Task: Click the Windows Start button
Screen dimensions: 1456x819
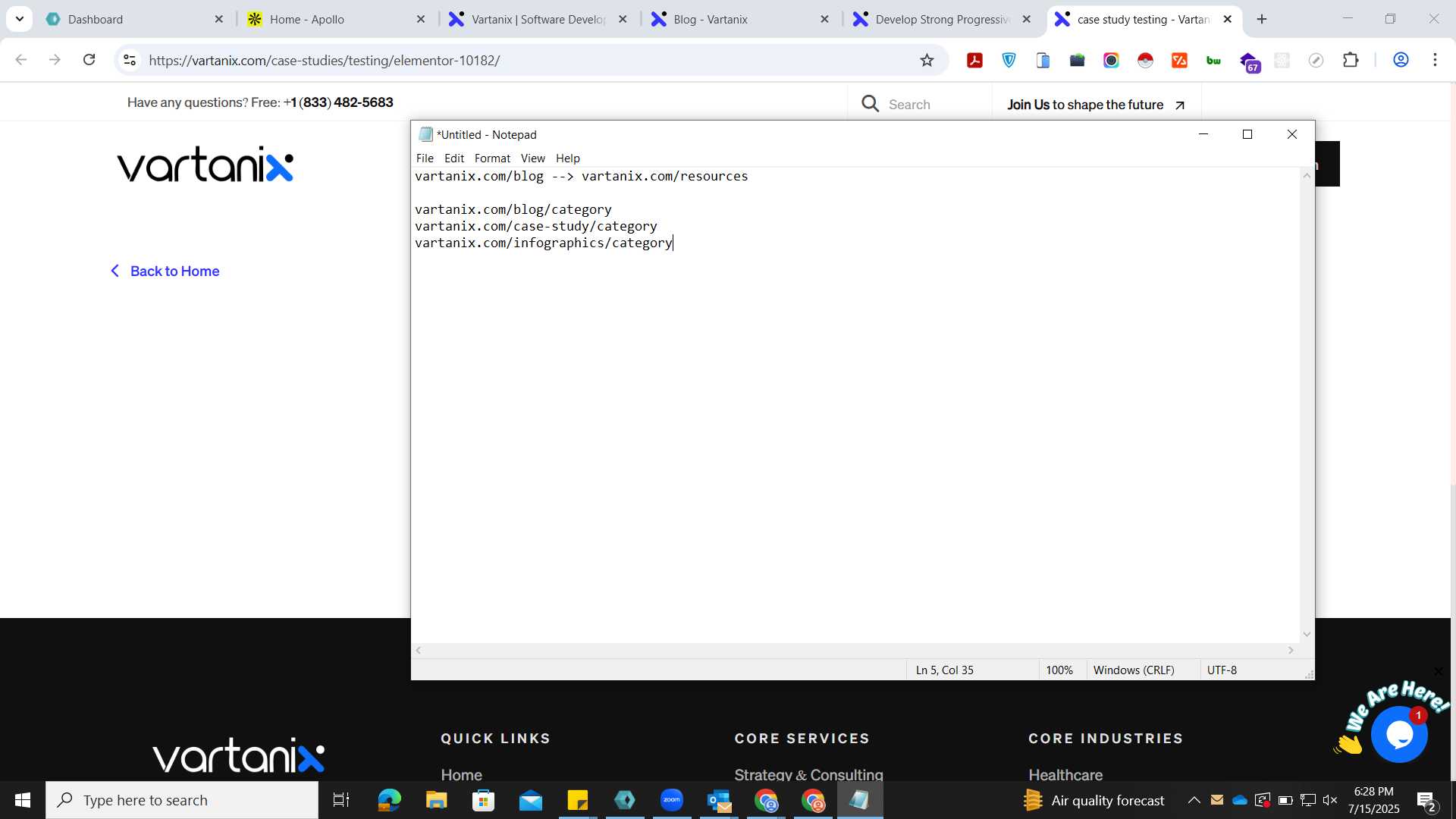Action: [23, 800]
